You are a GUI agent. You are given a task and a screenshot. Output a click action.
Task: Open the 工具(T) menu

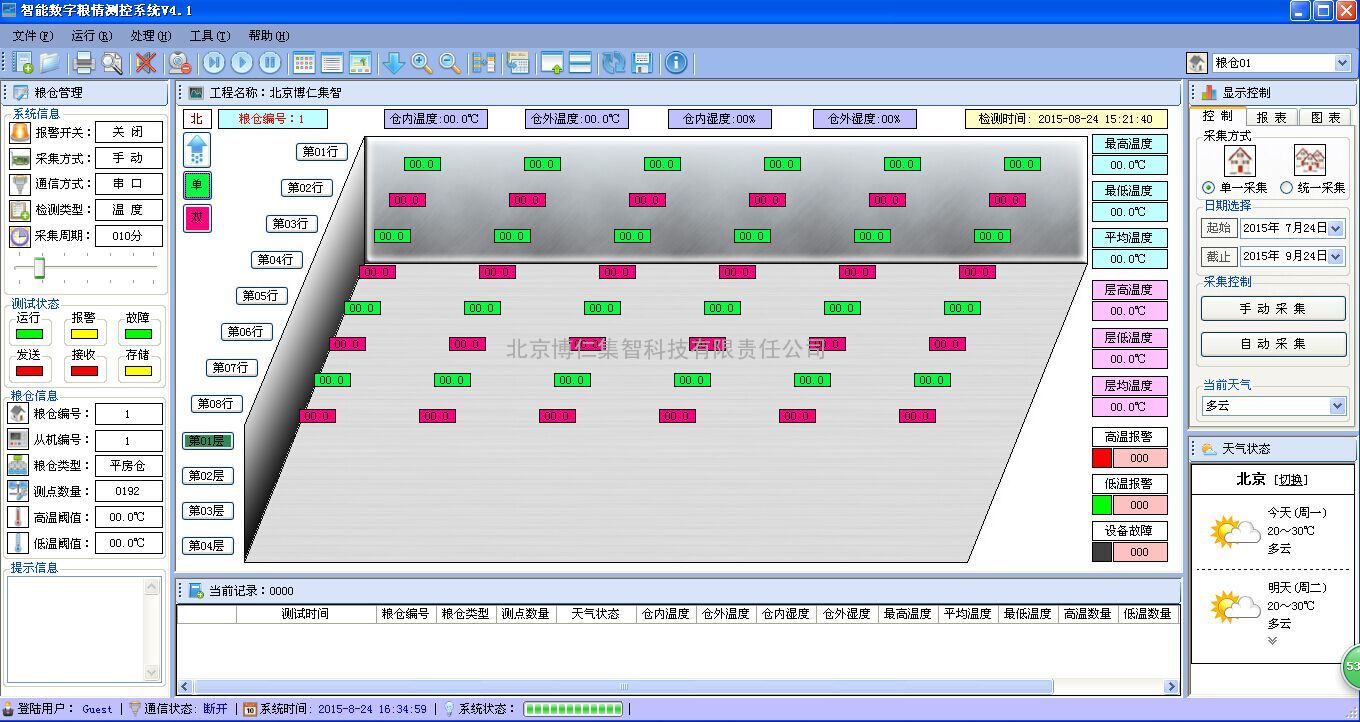point(209,36)
